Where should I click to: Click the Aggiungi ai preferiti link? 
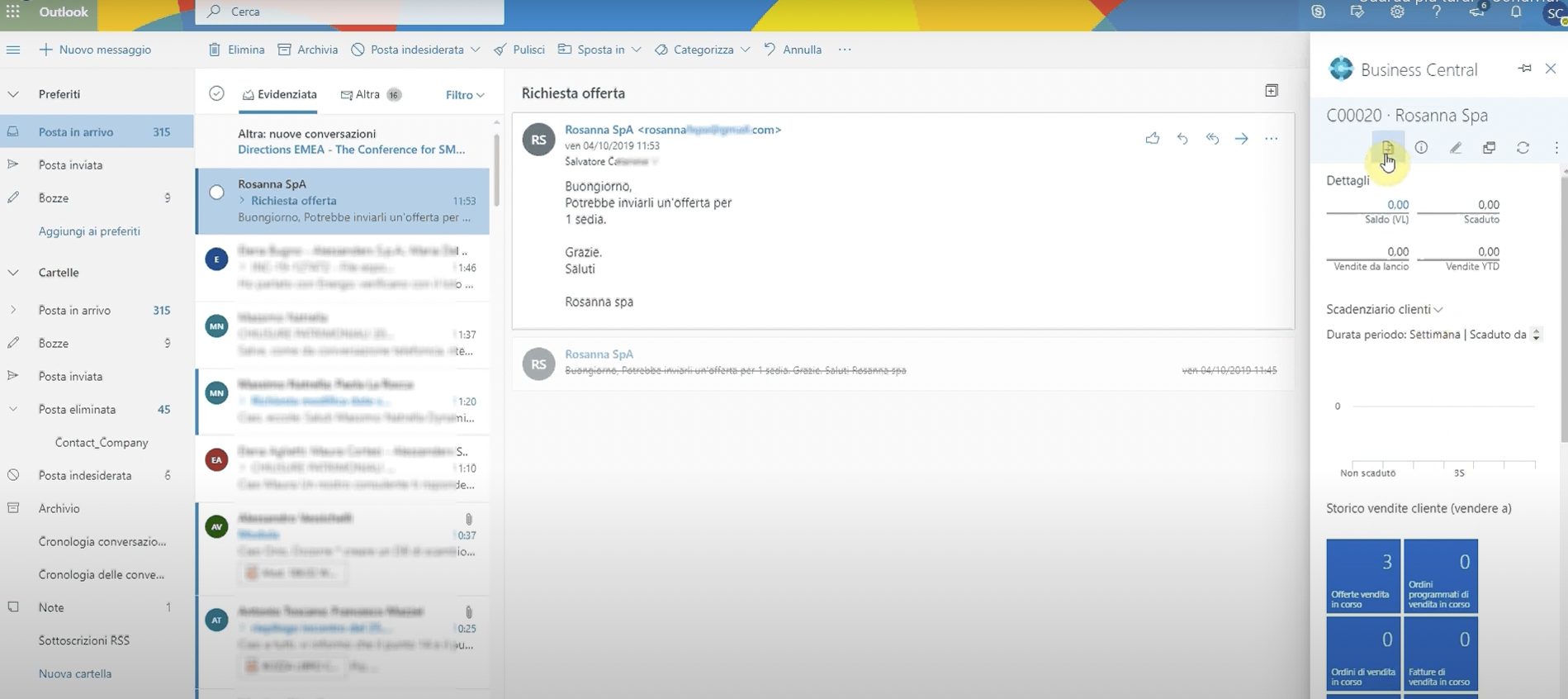(x=89, y=231)
